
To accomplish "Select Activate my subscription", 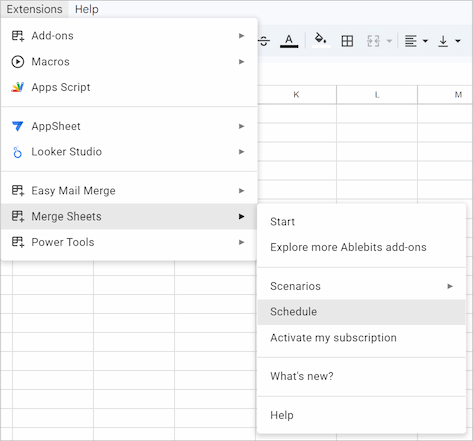I will point(361,338).
